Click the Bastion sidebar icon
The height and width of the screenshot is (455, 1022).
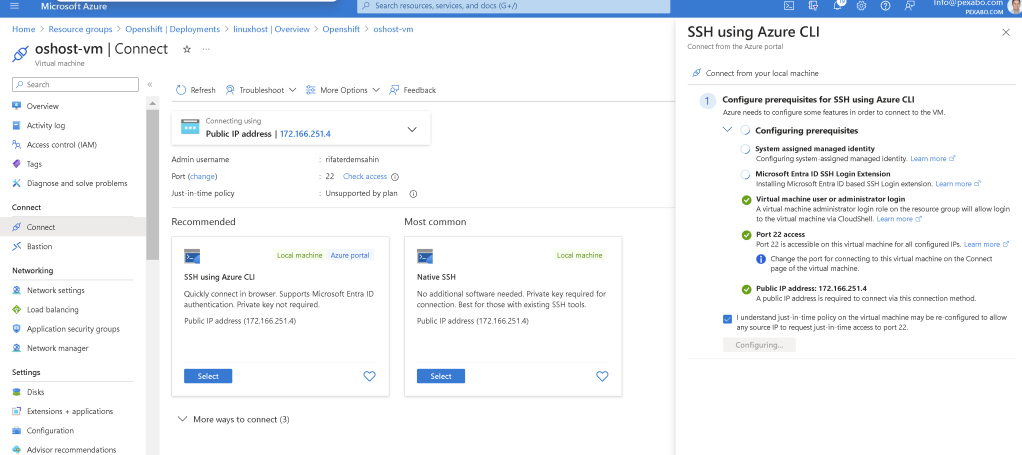point(16,246)
